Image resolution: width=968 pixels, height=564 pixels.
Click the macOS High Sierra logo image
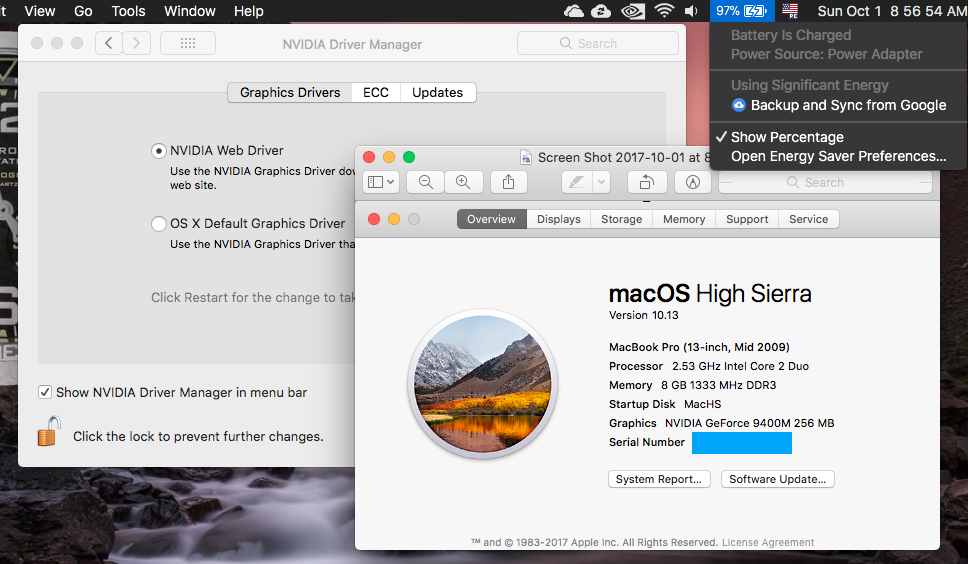pos(483,384)
